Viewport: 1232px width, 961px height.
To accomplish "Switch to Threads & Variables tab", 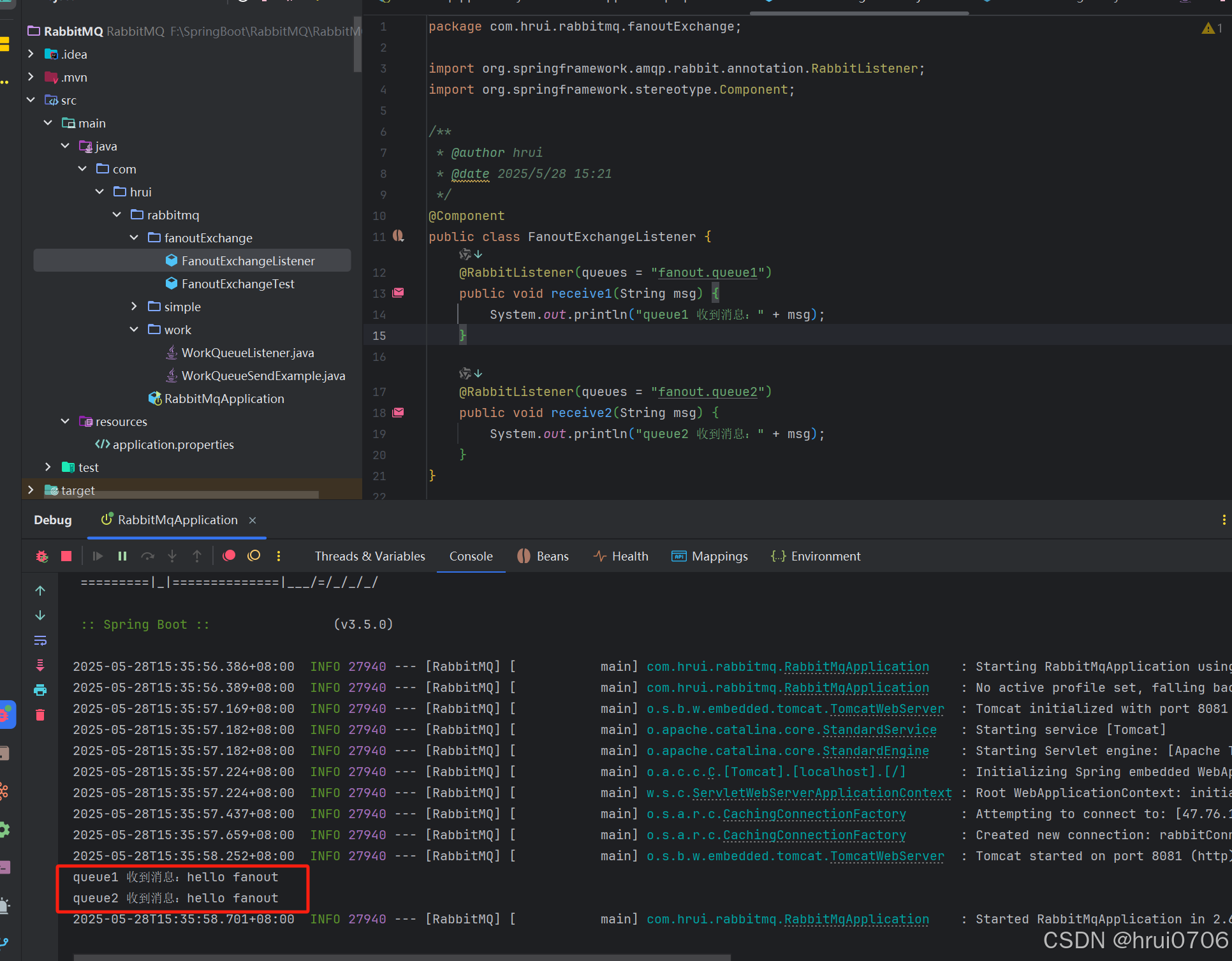I will [370, 556].
